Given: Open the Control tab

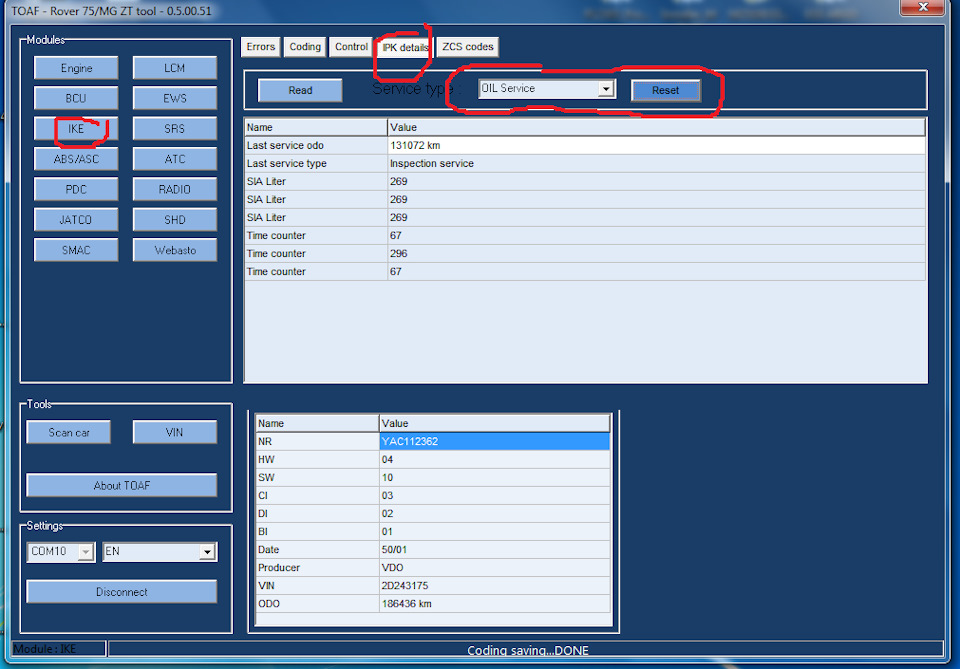Looking at the screenshot, I should pos(351,47).
